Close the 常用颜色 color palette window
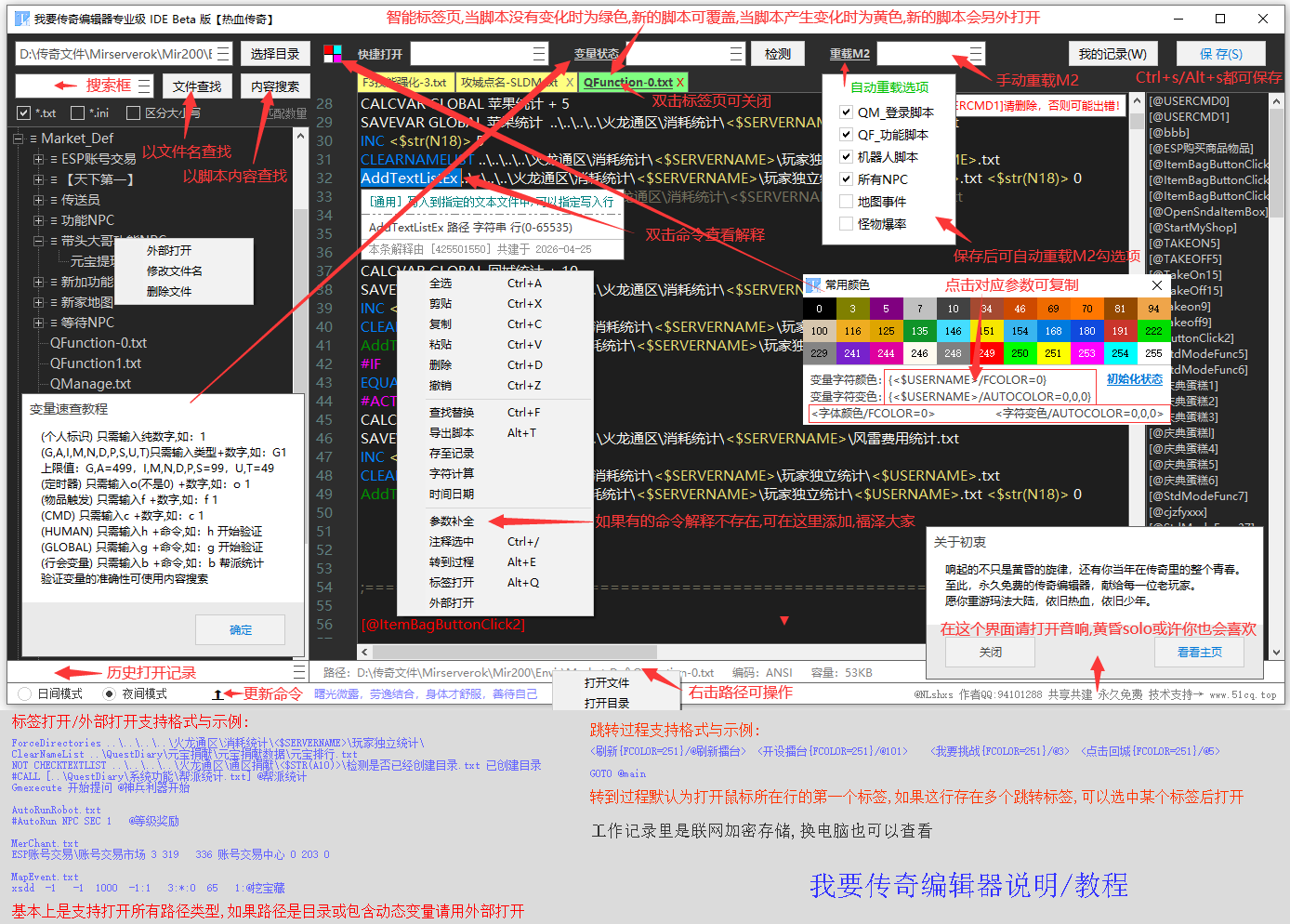The height and width of the screenshot is (924, 1290). [x=1156, y=285]
